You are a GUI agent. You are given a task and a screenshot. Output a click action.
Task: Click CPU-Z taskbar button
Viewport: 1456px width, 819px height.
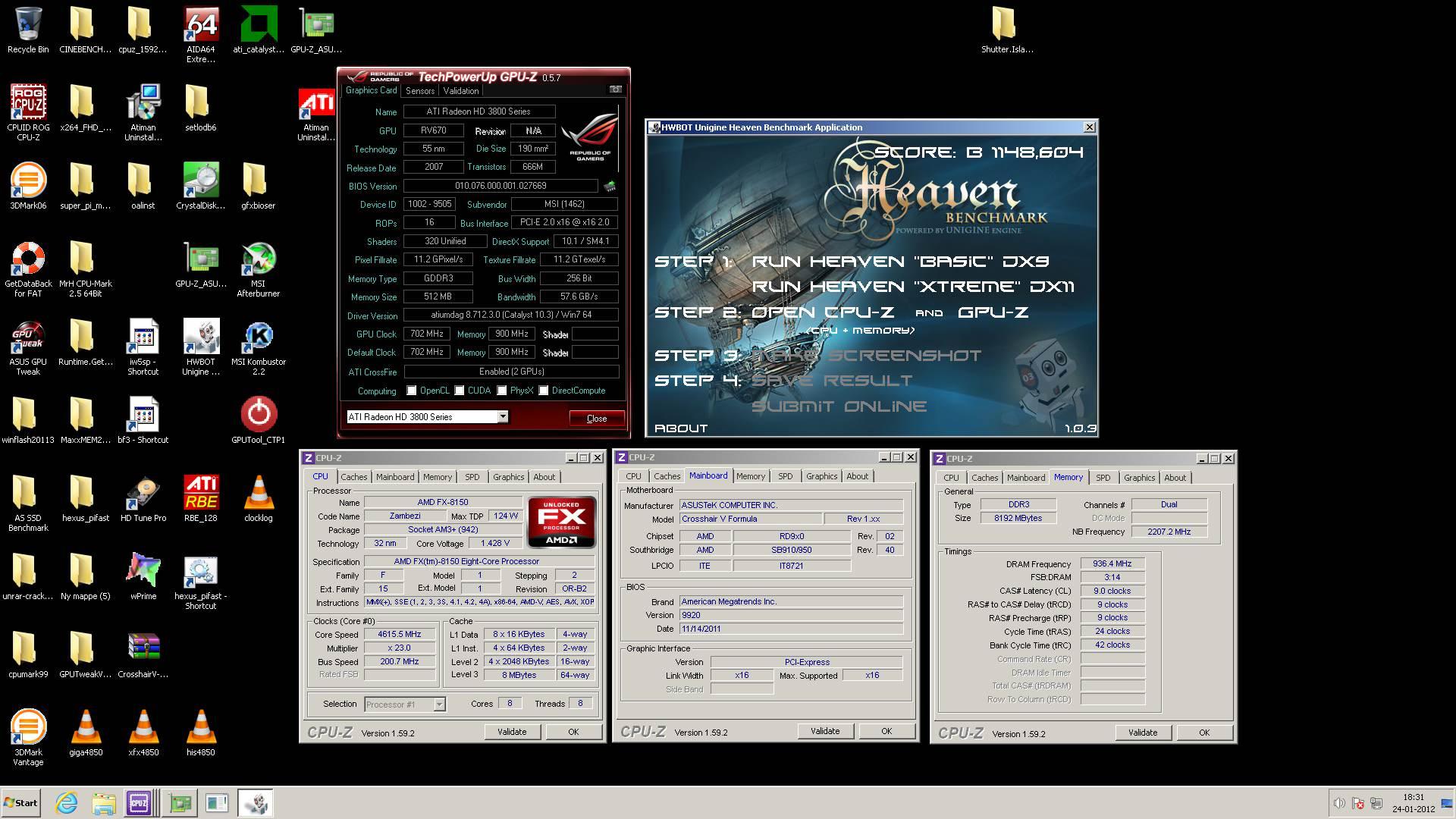[x=140, y=803]
